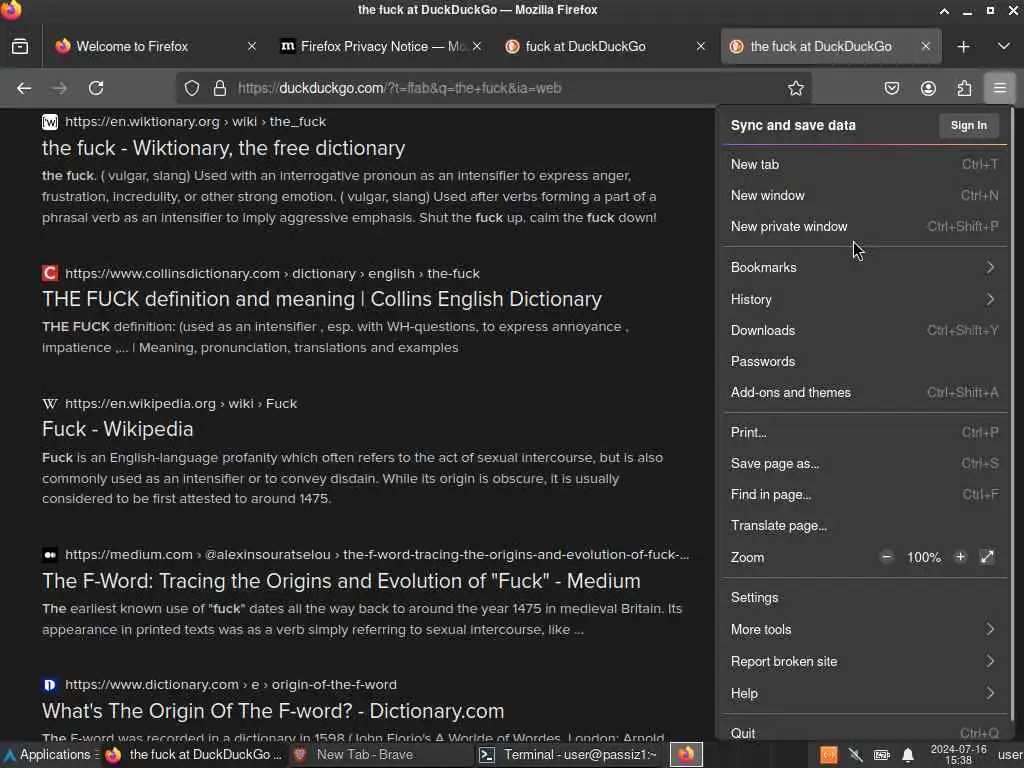Open the Fuck - Wikipedia result

coord(118,429)
